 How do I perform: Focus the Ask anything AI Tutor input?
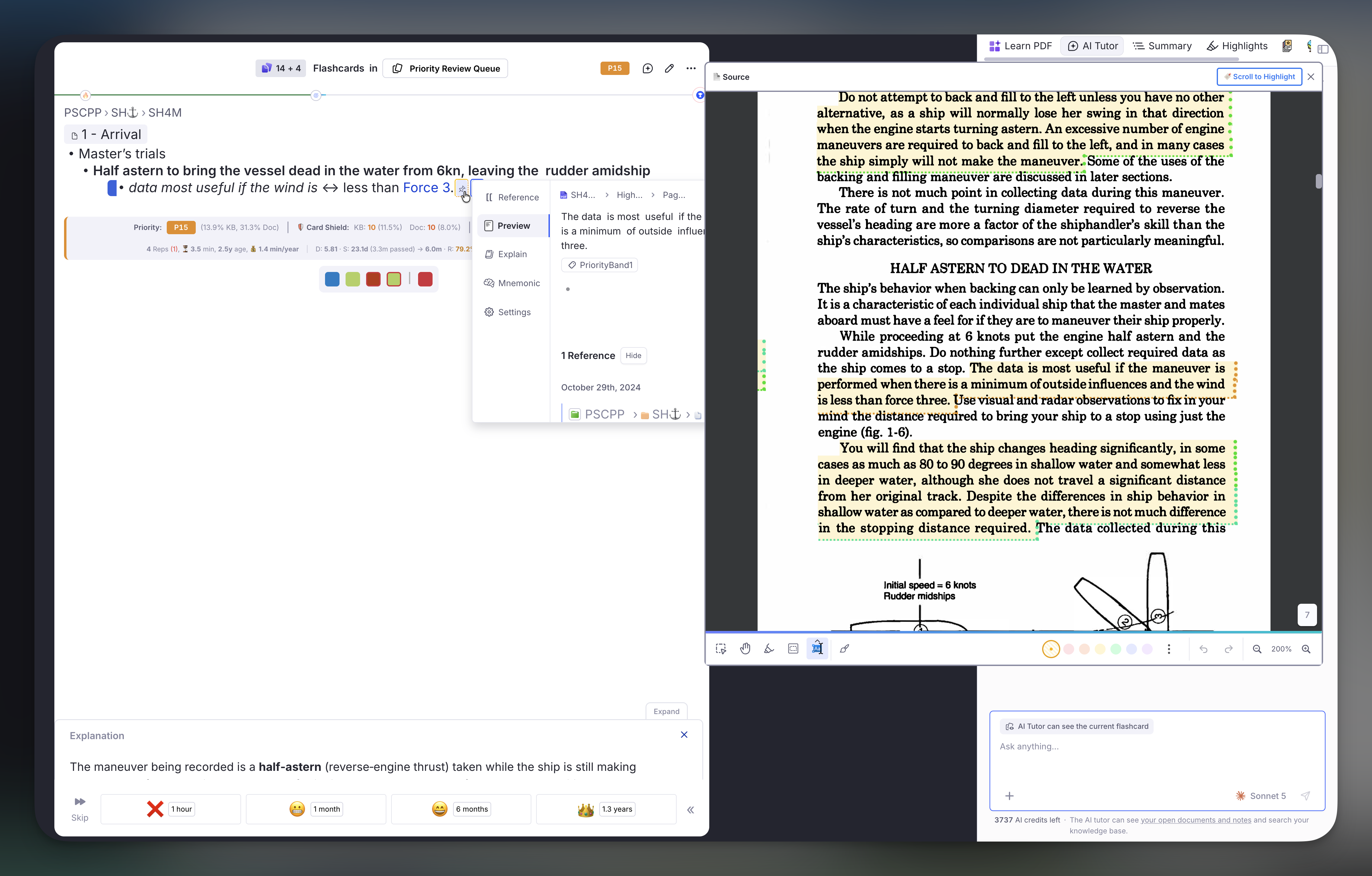click(x=1157, y=746)
